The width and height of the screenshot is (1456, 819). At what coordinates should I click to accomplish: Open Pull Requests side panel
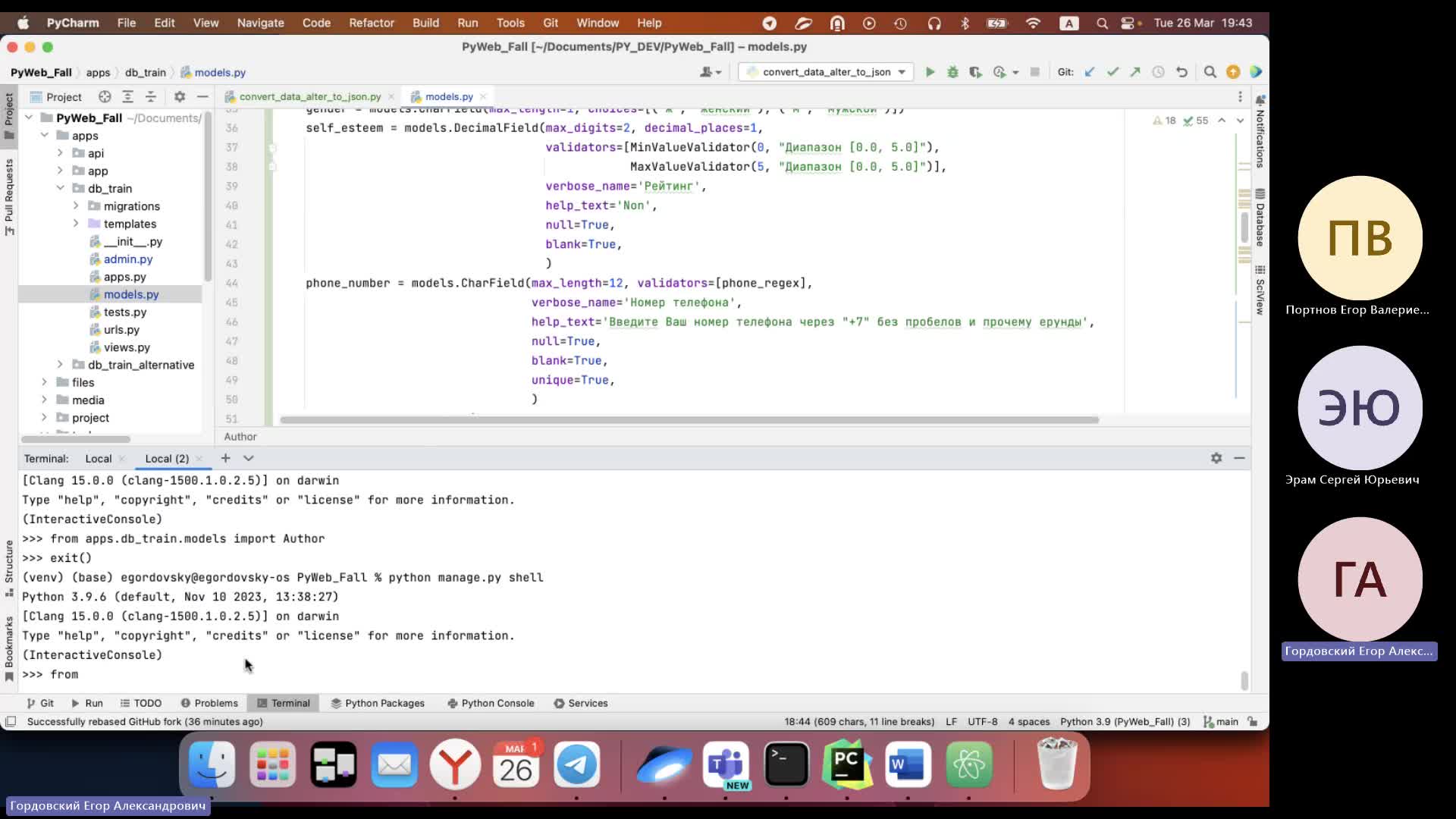9,196
